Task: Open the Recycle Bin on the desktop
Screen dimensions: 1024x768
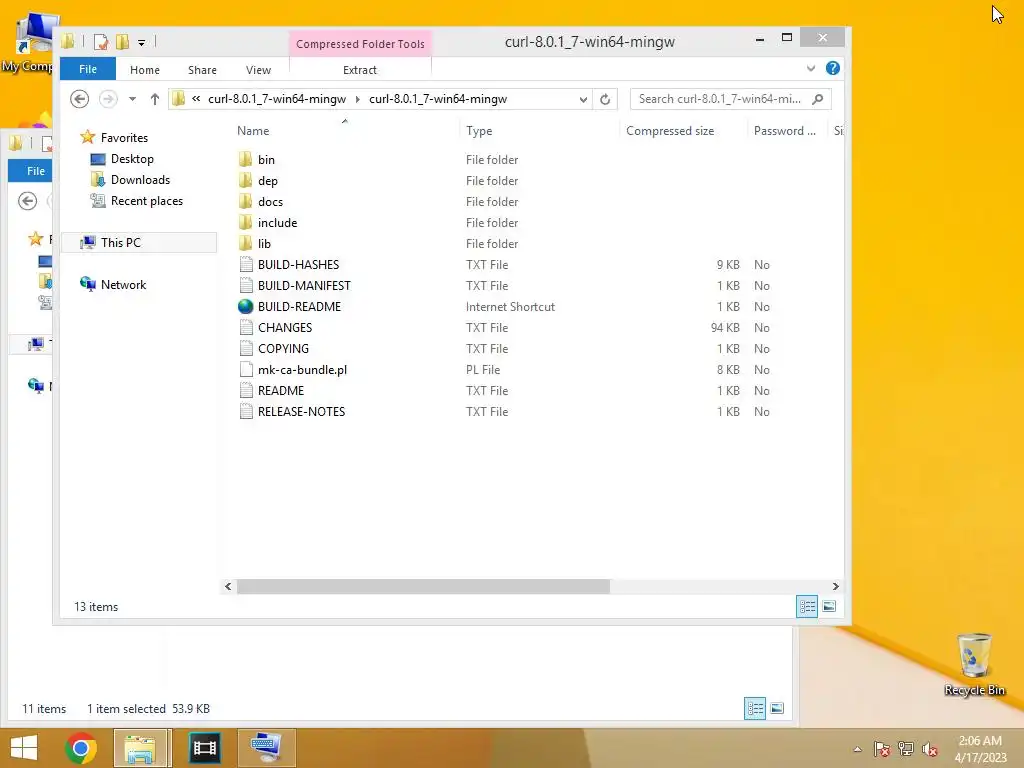Action: (x=974, y=665)
